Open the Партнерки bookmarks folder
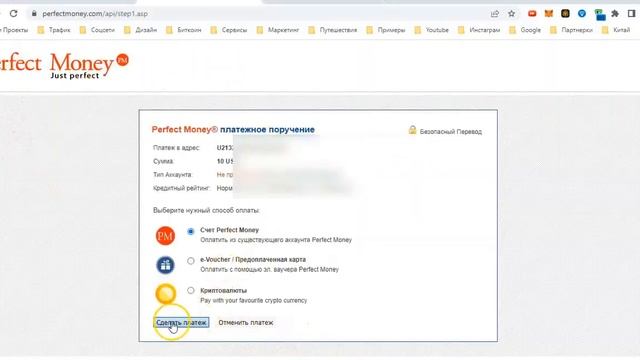640x360 pixels. [x=571, y=30]
